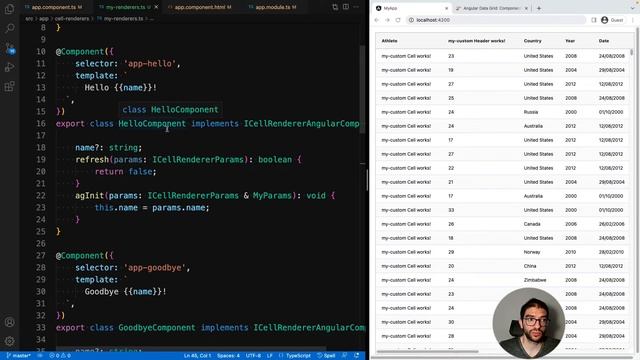Split the editor to the right
Screen dimensions: 640x360
[x=346, y=7]
